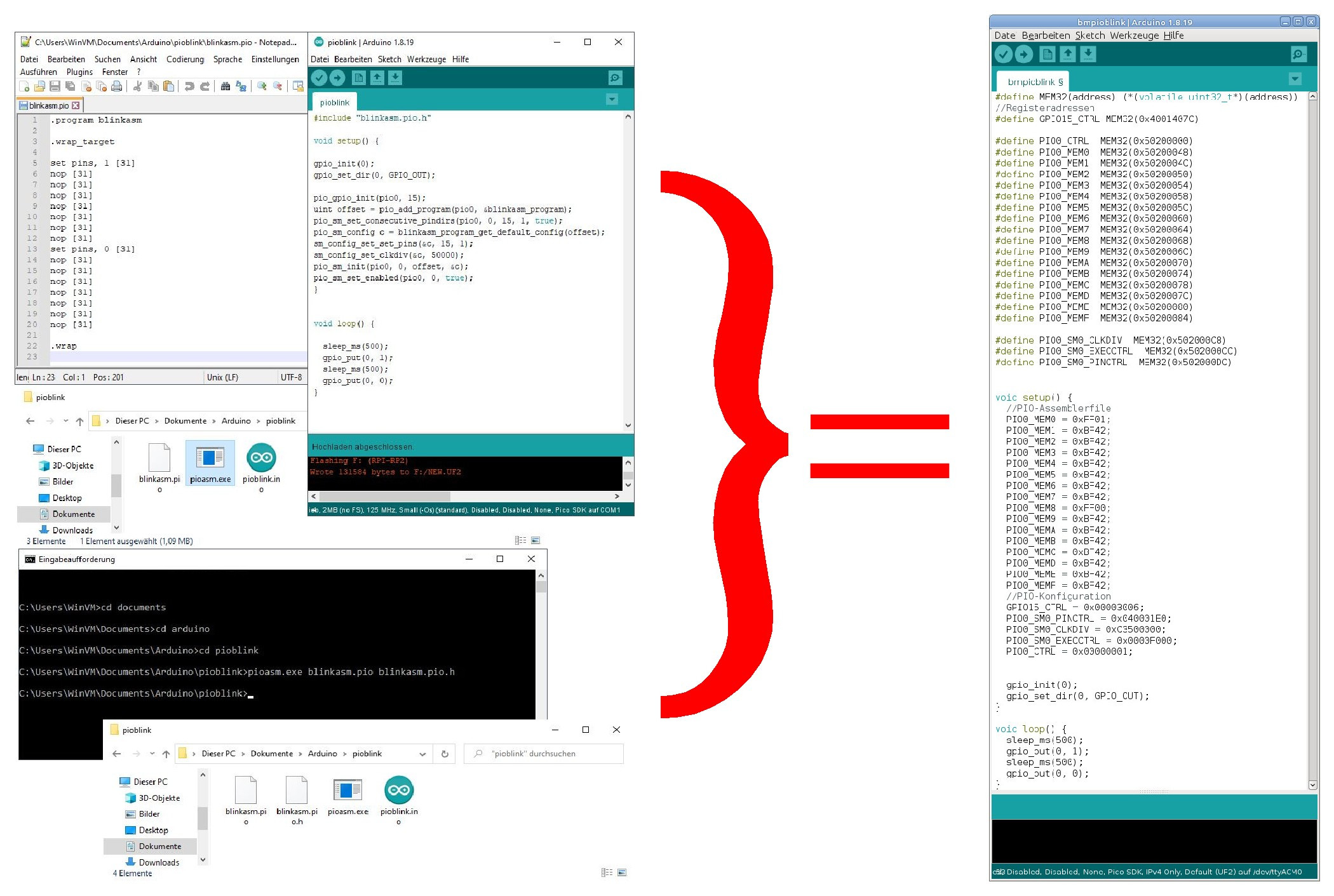Image resolution: width=1334 pixels, height=896 pixels.
Task: Click Verify button in pioblink Arduino window
Action: 319,78
